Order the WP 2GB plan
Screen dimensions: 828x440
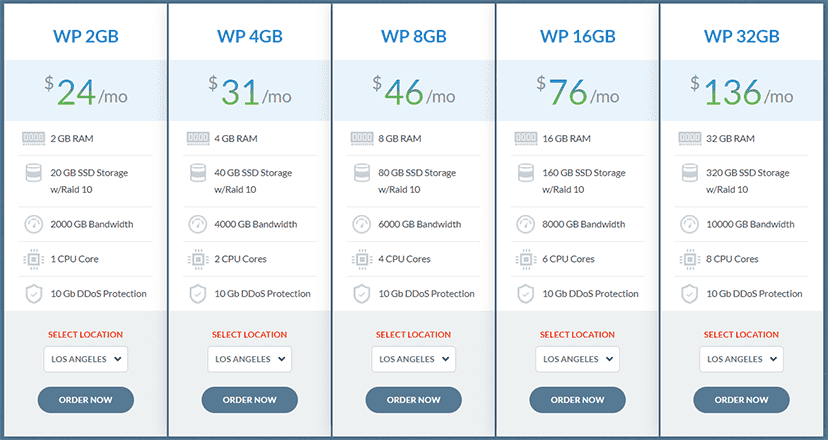coord(86,400)
